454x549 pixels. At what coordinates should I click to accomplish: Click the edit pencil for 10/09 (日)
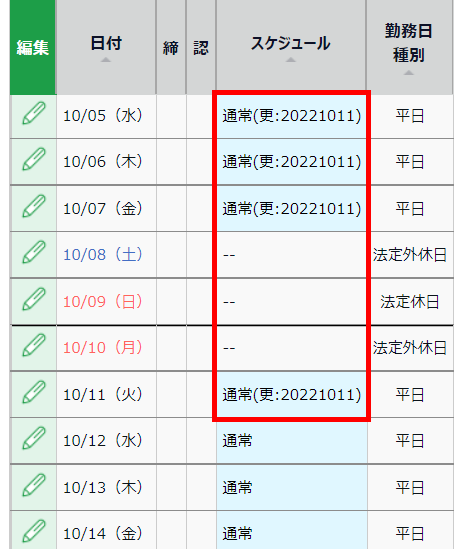pos(34,299)
